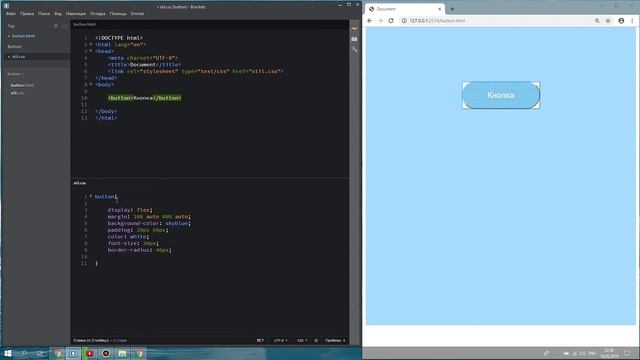The image size is (640, 360).
Task: Open the Поиск menu
Action: (x=44, y=13)
